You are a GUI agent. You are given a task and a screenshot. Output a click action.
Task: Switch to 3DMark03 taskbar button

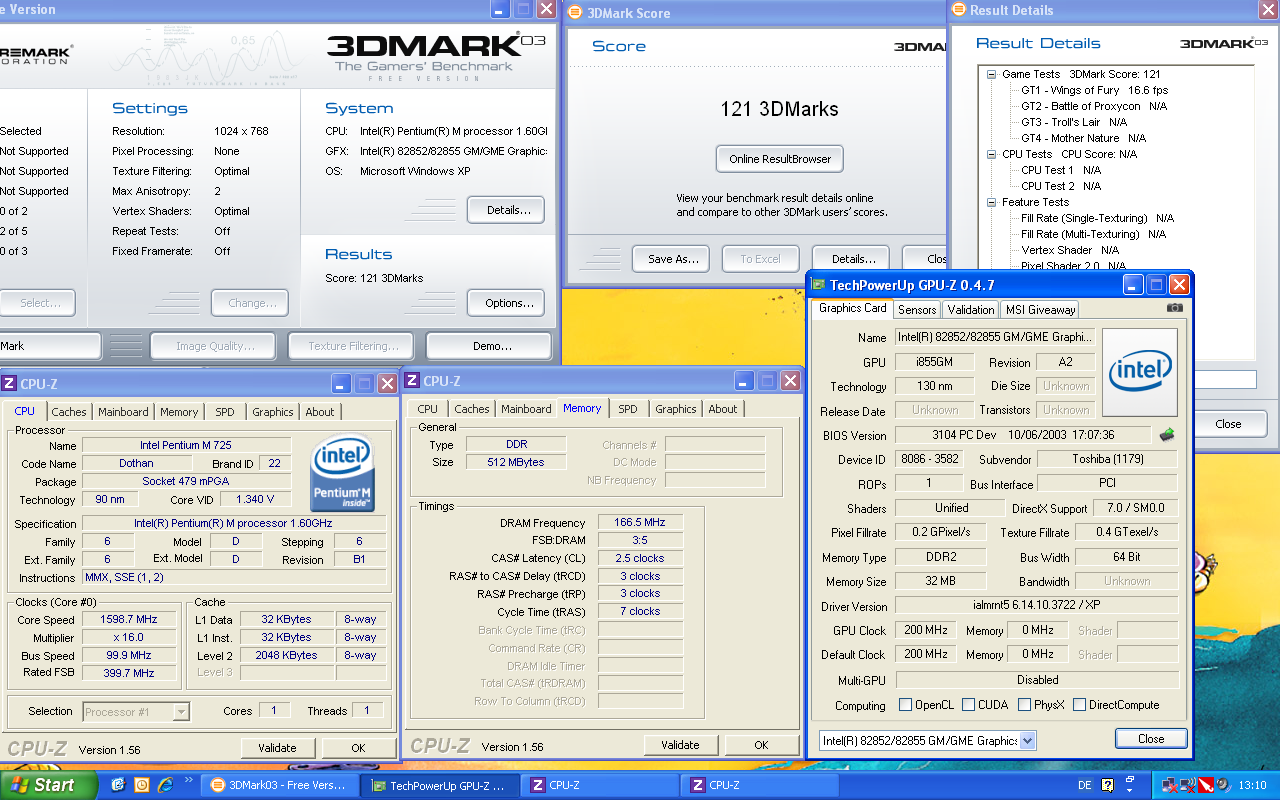click(x=279, y=785)
